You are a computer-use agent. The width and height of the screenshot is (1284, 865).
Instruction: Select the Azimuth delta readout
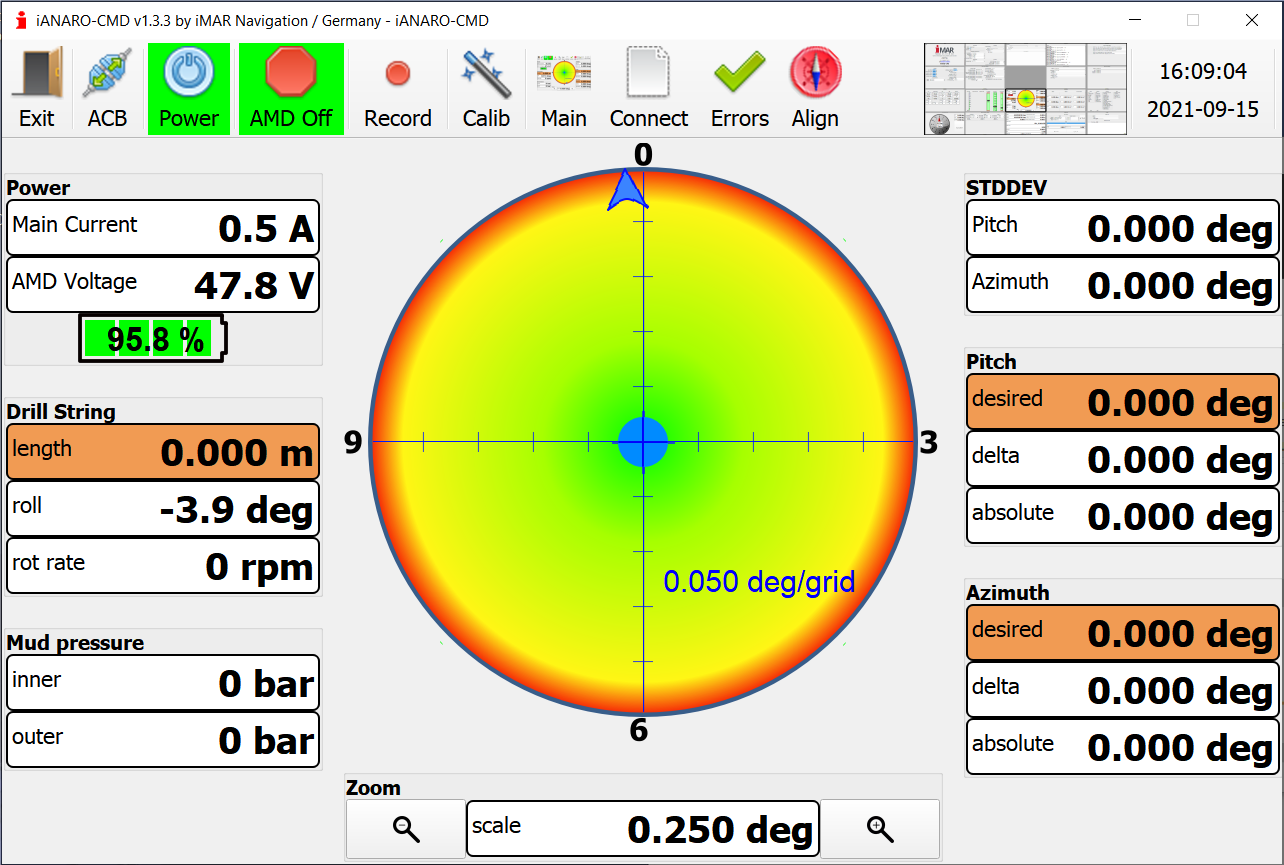pos(1123,690)
